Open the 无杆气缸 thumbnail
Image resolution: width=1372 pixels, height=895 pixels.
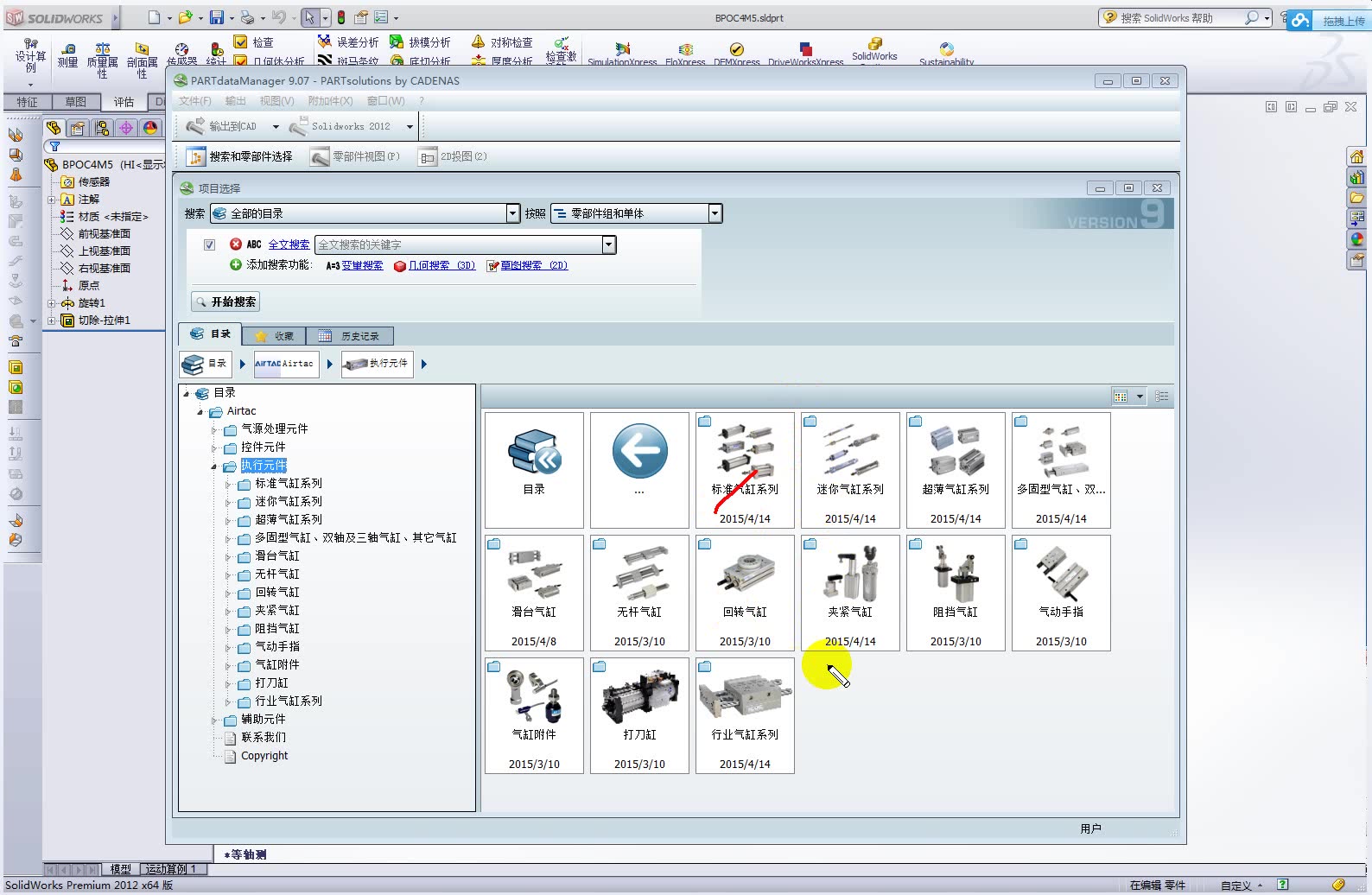[x=639, y=593]
